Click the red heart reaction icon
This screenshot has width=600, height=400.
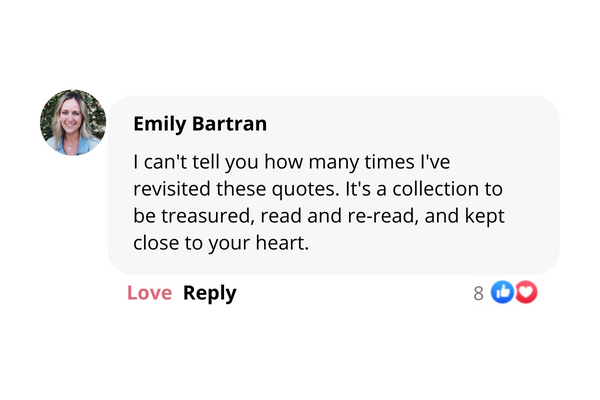[526, 292]
